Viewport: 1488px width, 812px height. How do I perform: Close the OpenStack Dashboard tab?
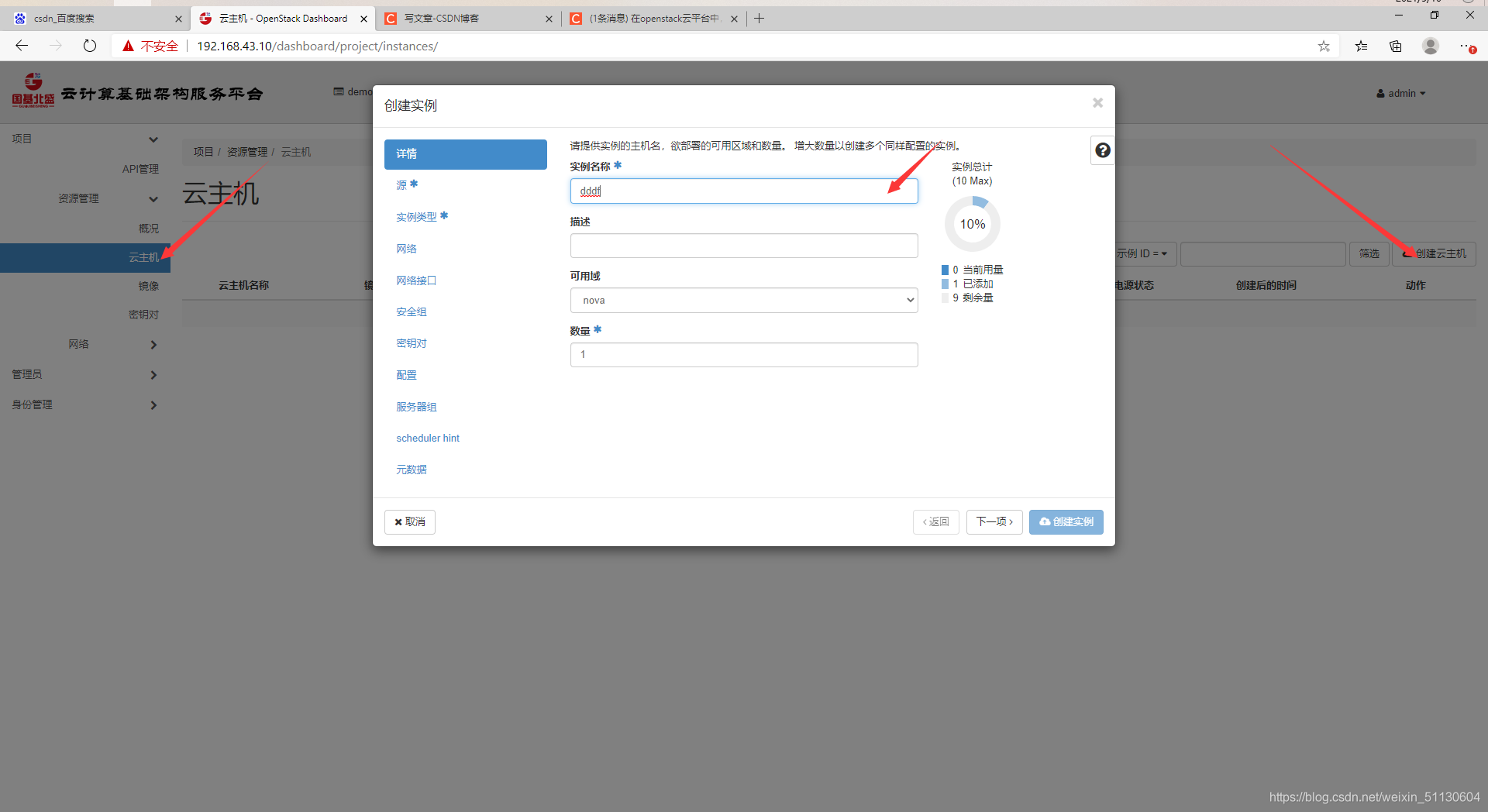(x=363, y=19)
